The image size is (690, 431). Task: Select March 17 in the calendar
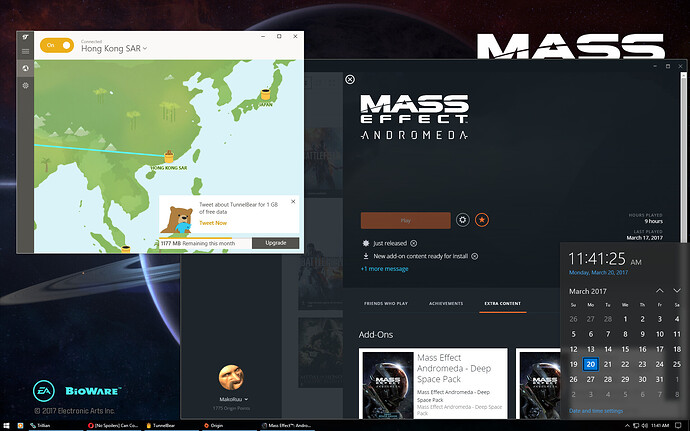coord(660,349)
